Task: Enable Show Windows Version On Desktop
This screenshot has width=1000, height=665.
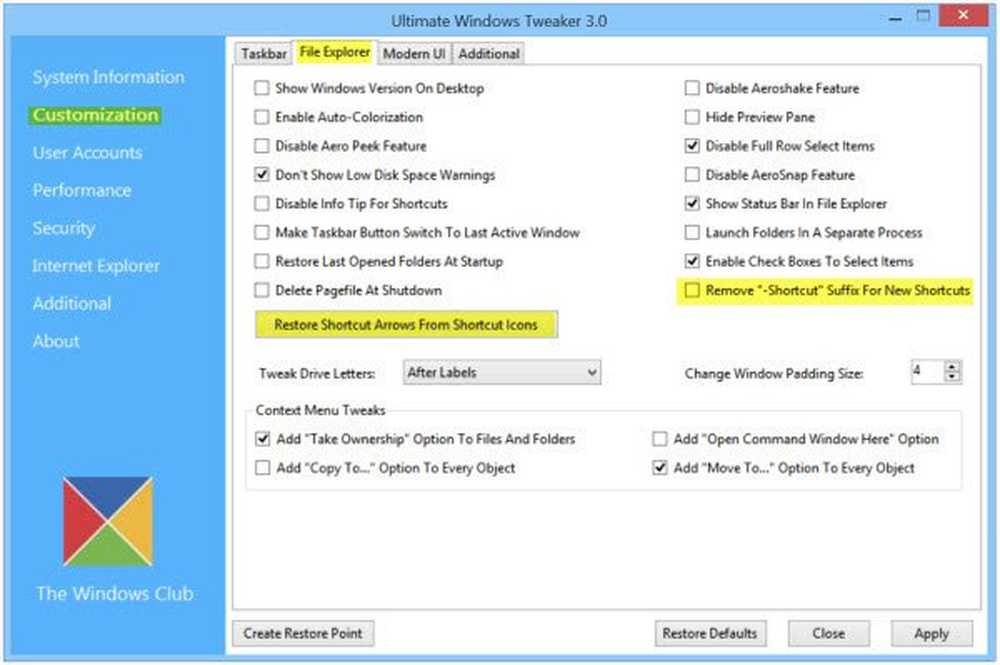Action: (x=261, y=88)
